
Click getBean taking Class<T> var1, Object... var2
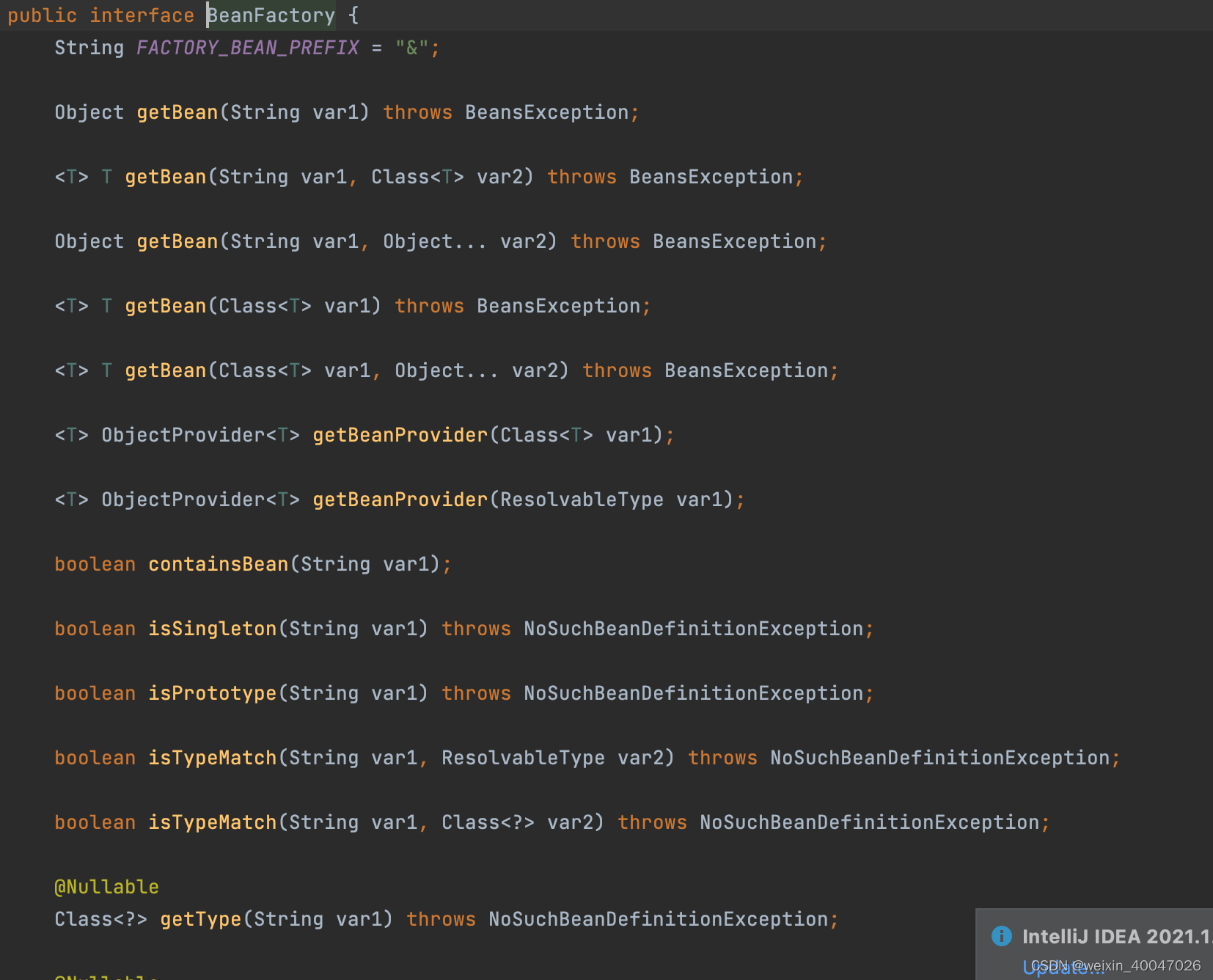pos(166,370)
